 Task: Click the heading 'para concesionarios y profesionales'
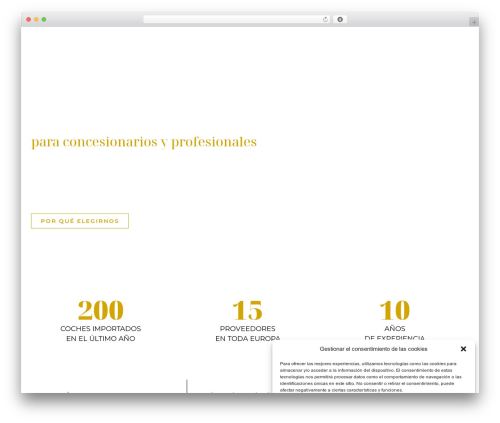click(x=144, y=142)
